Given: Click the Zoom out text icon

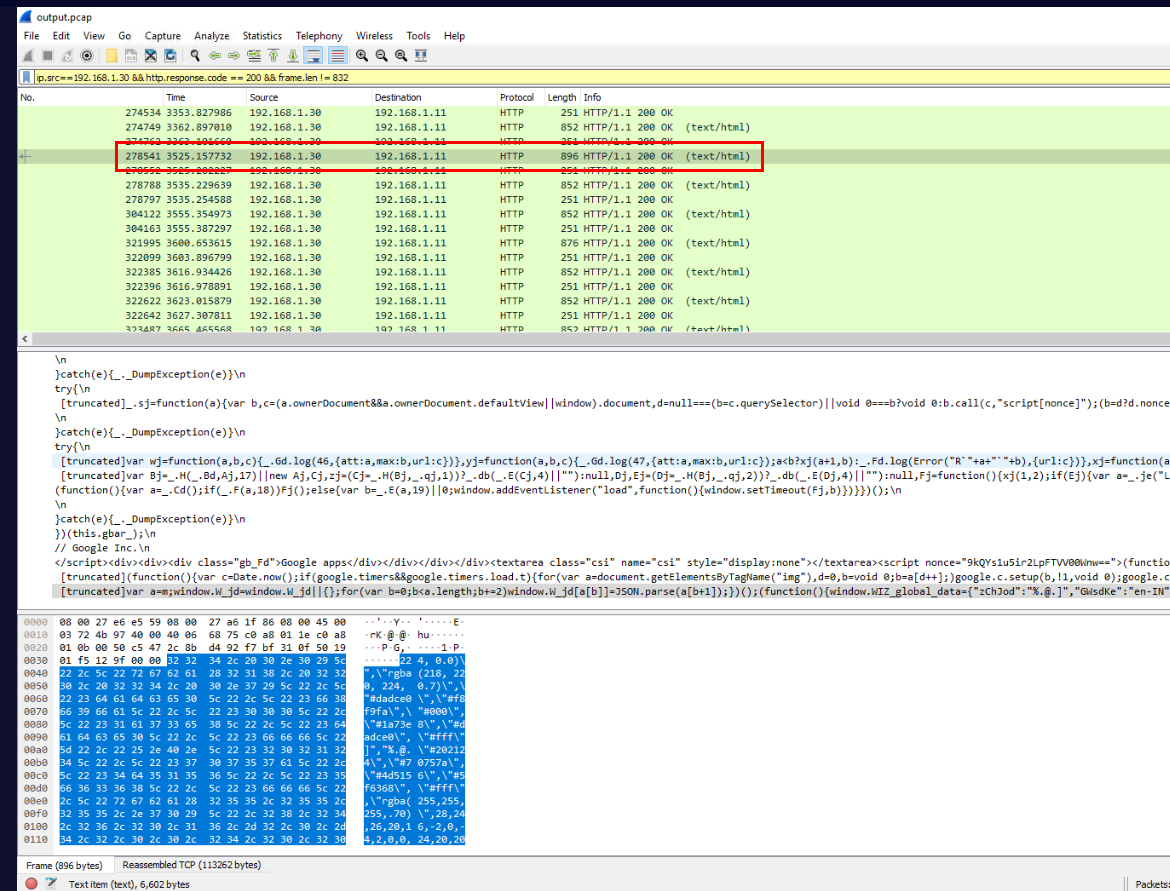Looking at the screenshot, I should (381, 55).
